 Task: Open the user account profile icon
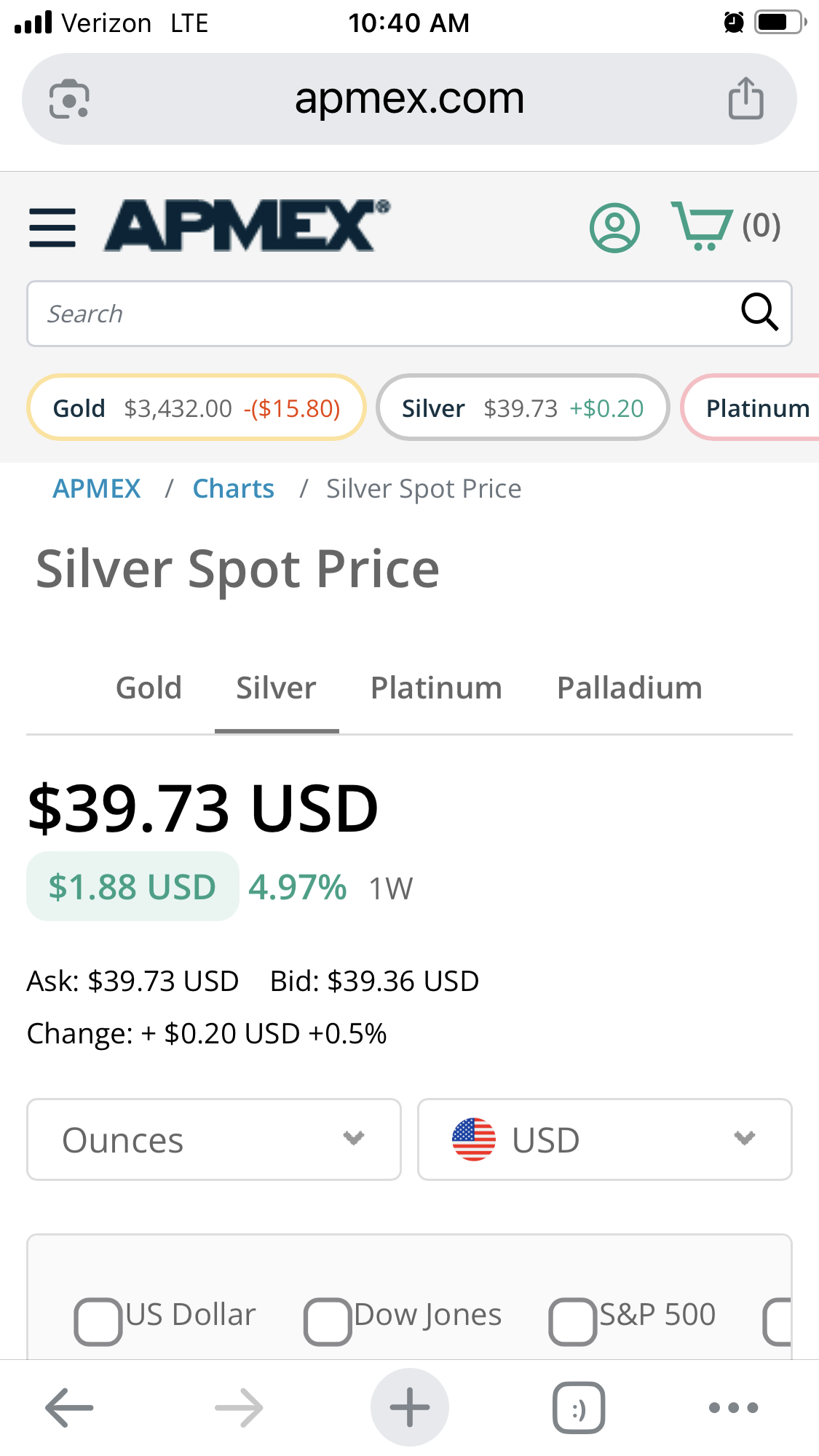point(614,227)
